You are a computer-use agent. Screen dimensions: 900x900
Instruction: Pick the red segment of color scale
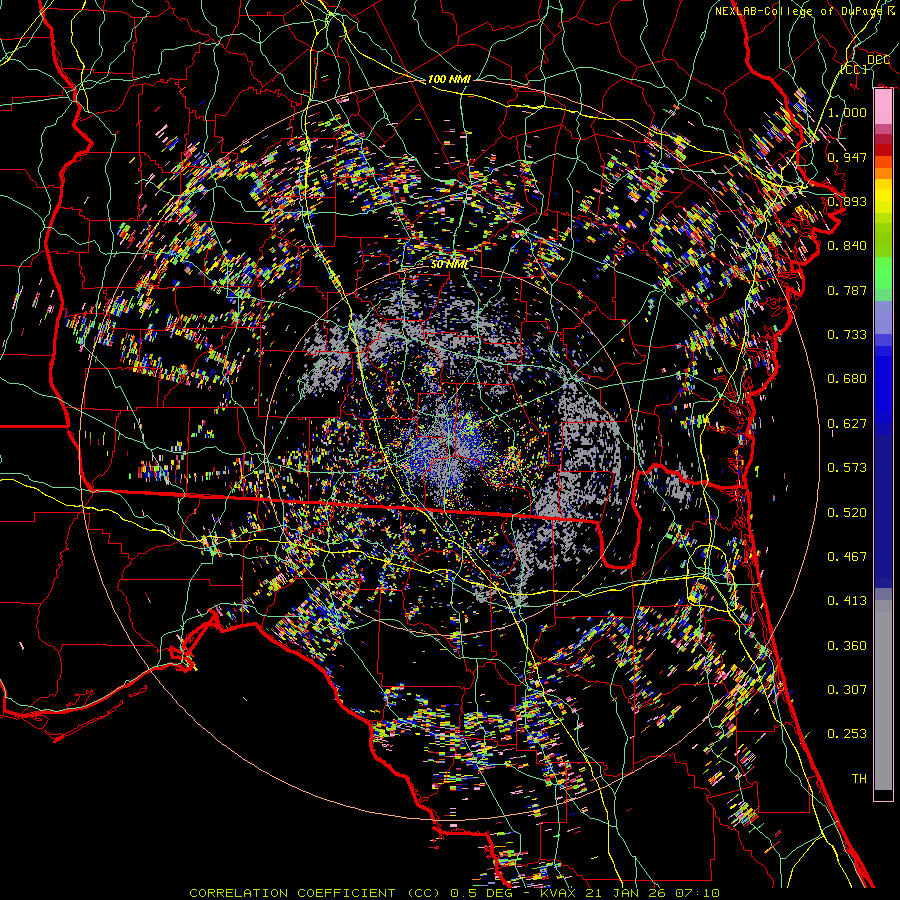point(883,150)
